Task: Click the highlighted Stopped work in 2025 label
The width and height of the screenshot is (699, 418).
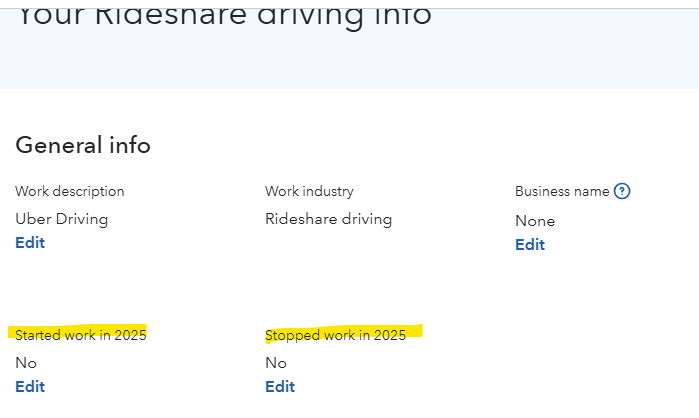Action: pyautogui.click(x=336, y=335)
